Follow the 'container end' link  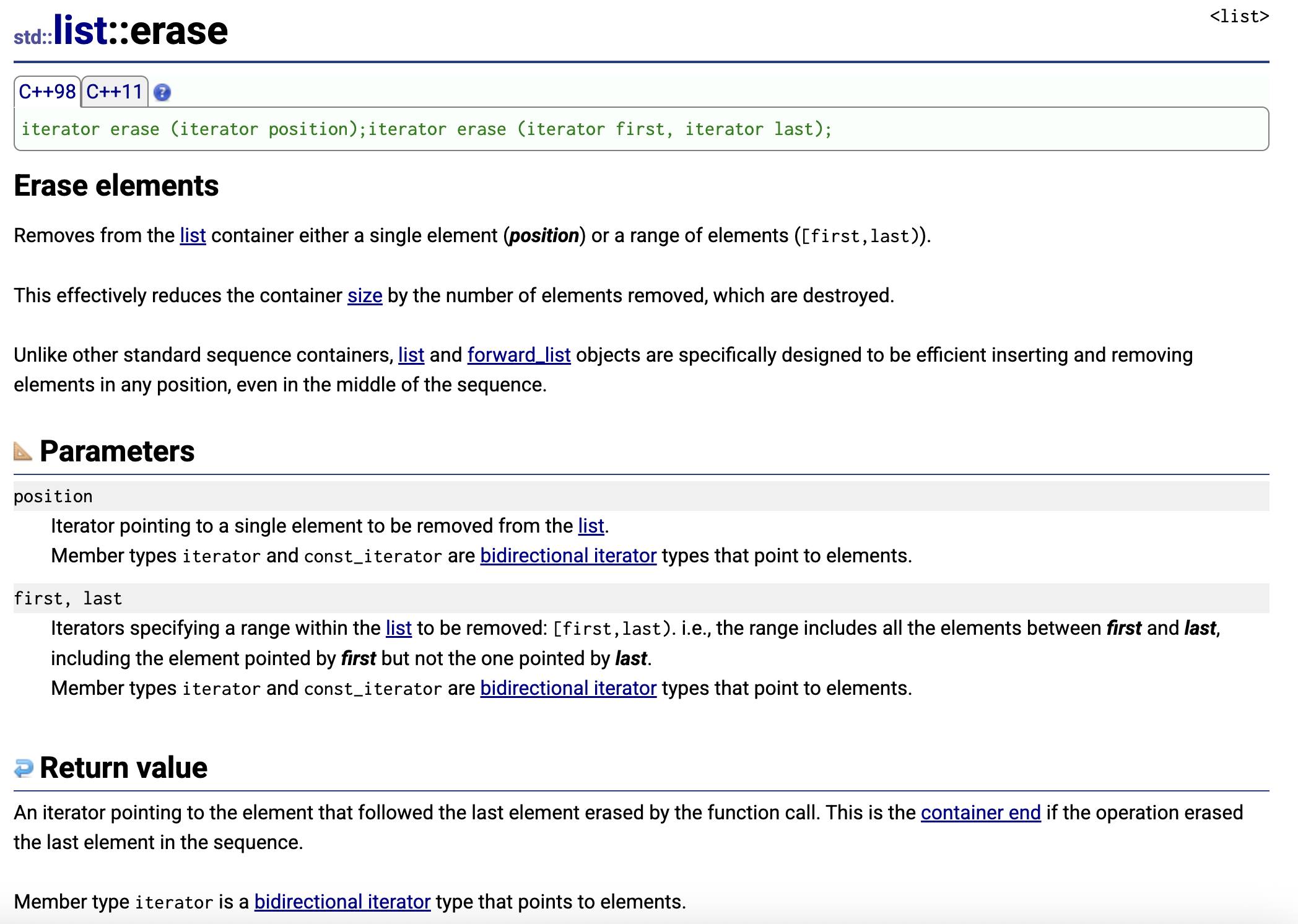[x=980, y=813]
